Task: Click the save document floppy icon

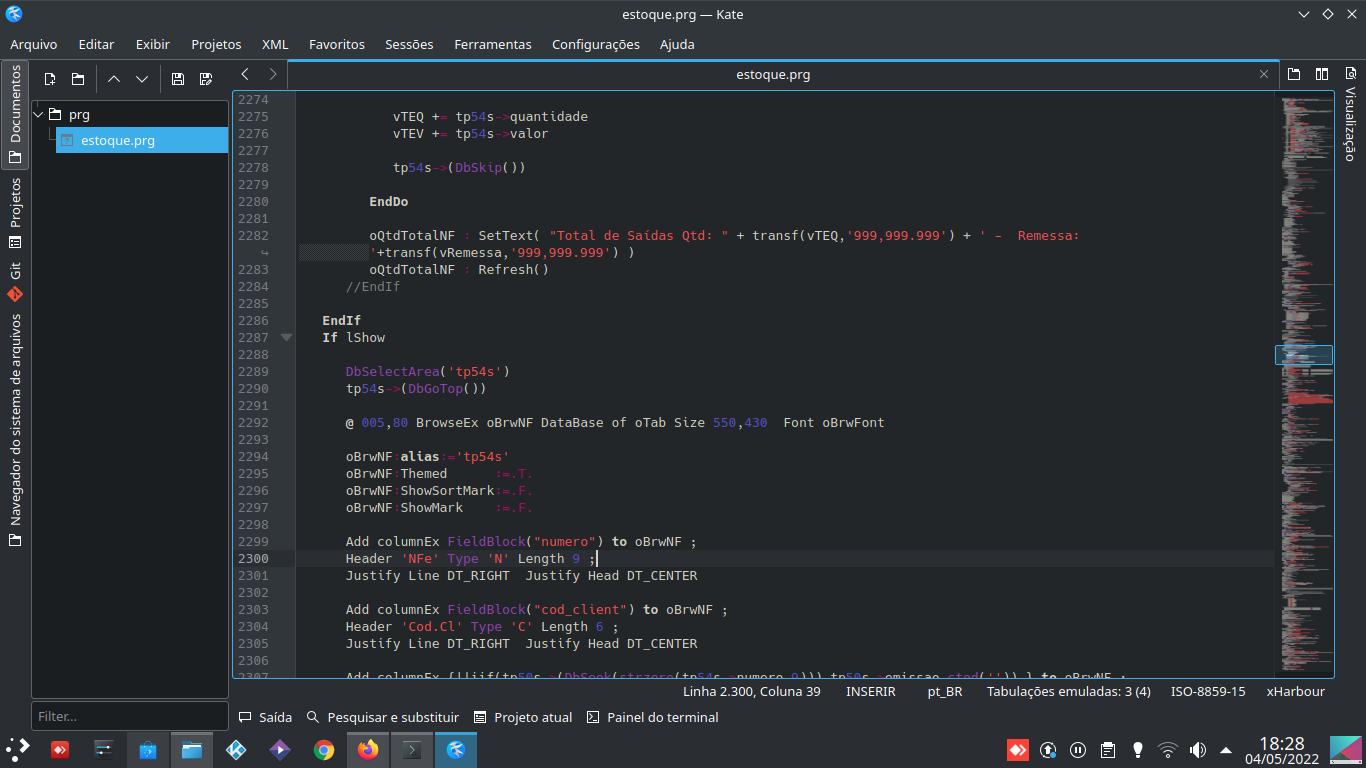Action: (x=177, y=79)
